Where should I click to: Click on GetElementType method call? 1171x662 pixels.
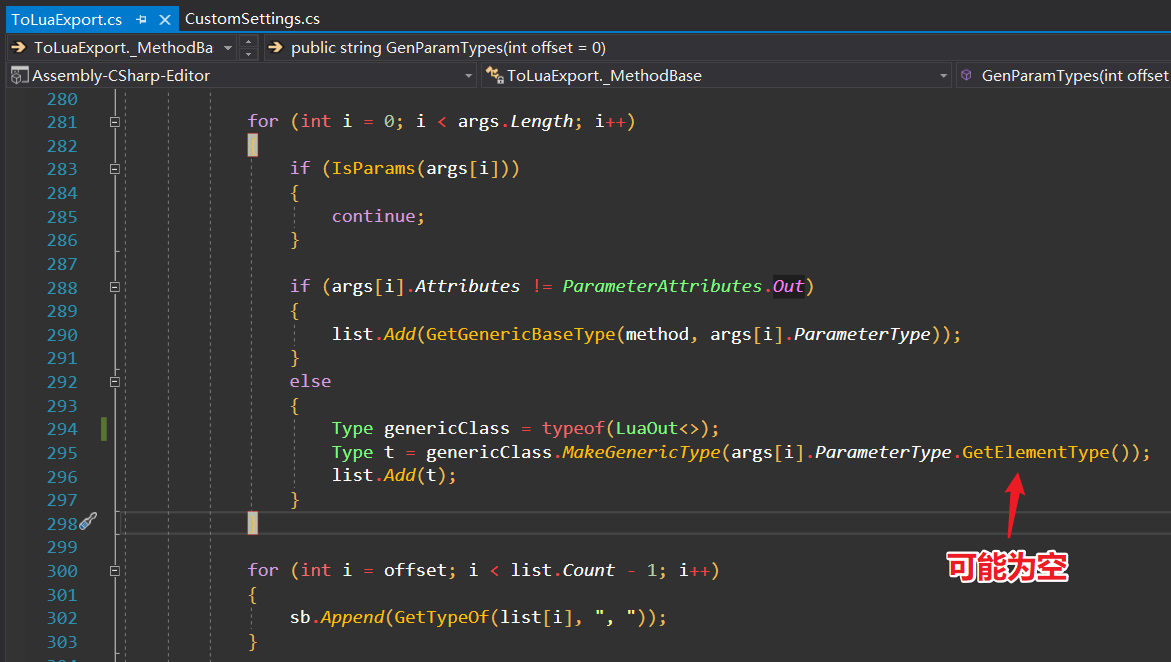point(1036,452)
